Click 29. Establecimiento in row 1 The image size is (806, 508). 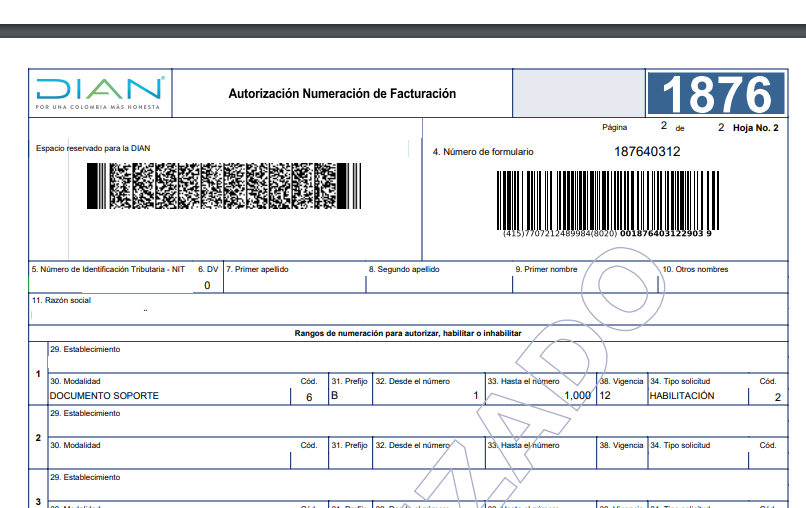coord(85,349)
